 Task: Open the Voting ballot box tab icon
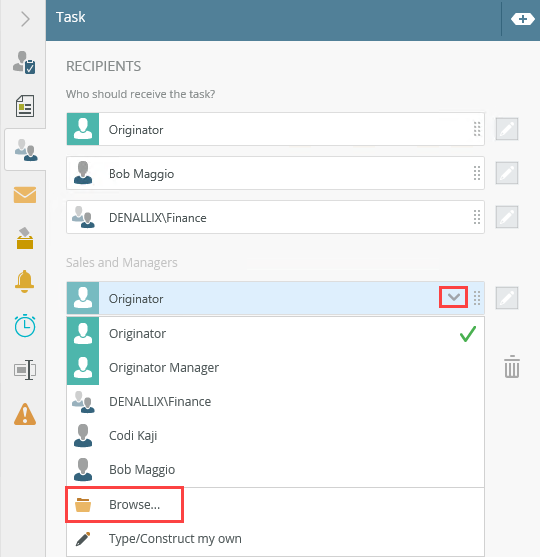(25, 238)
